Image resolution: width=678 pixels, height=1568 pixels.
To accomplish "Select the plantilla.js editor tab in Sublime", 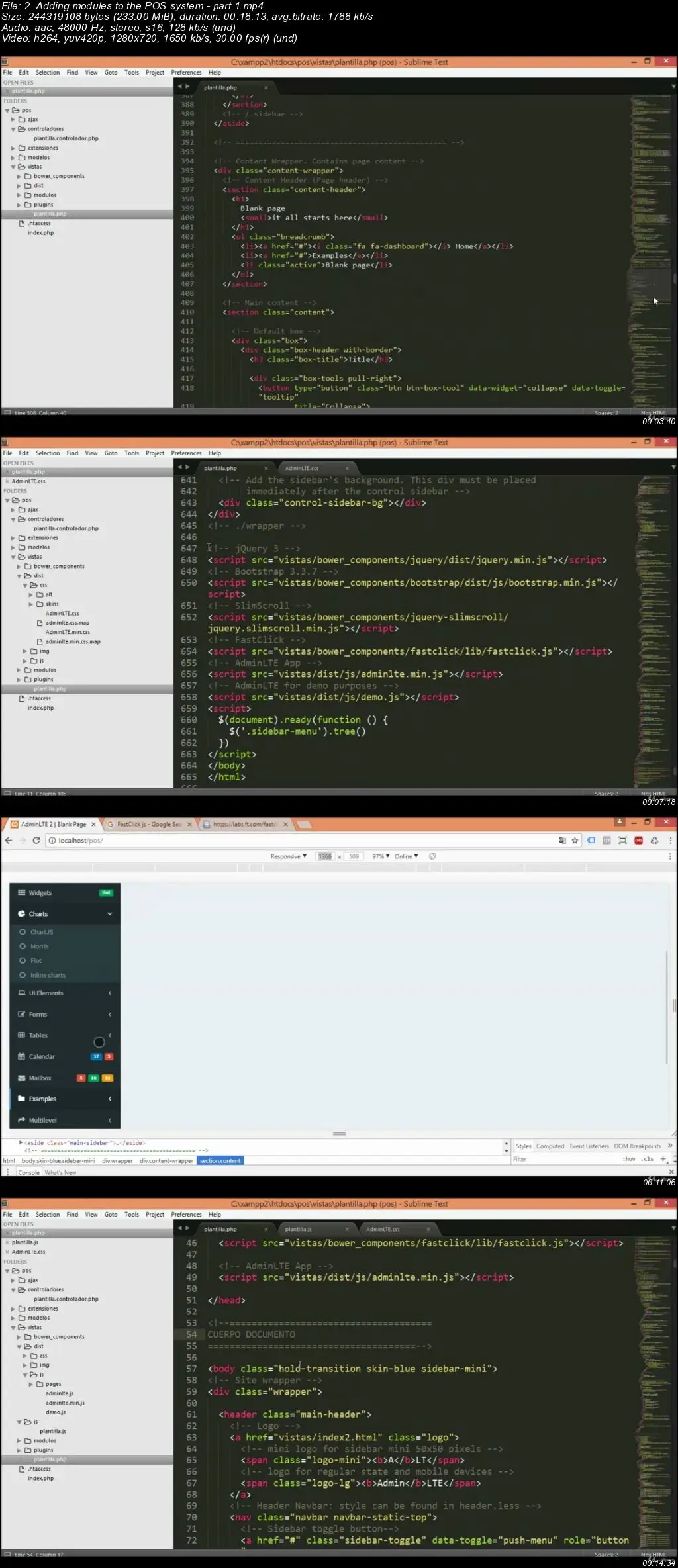I will pos(299,1229).
